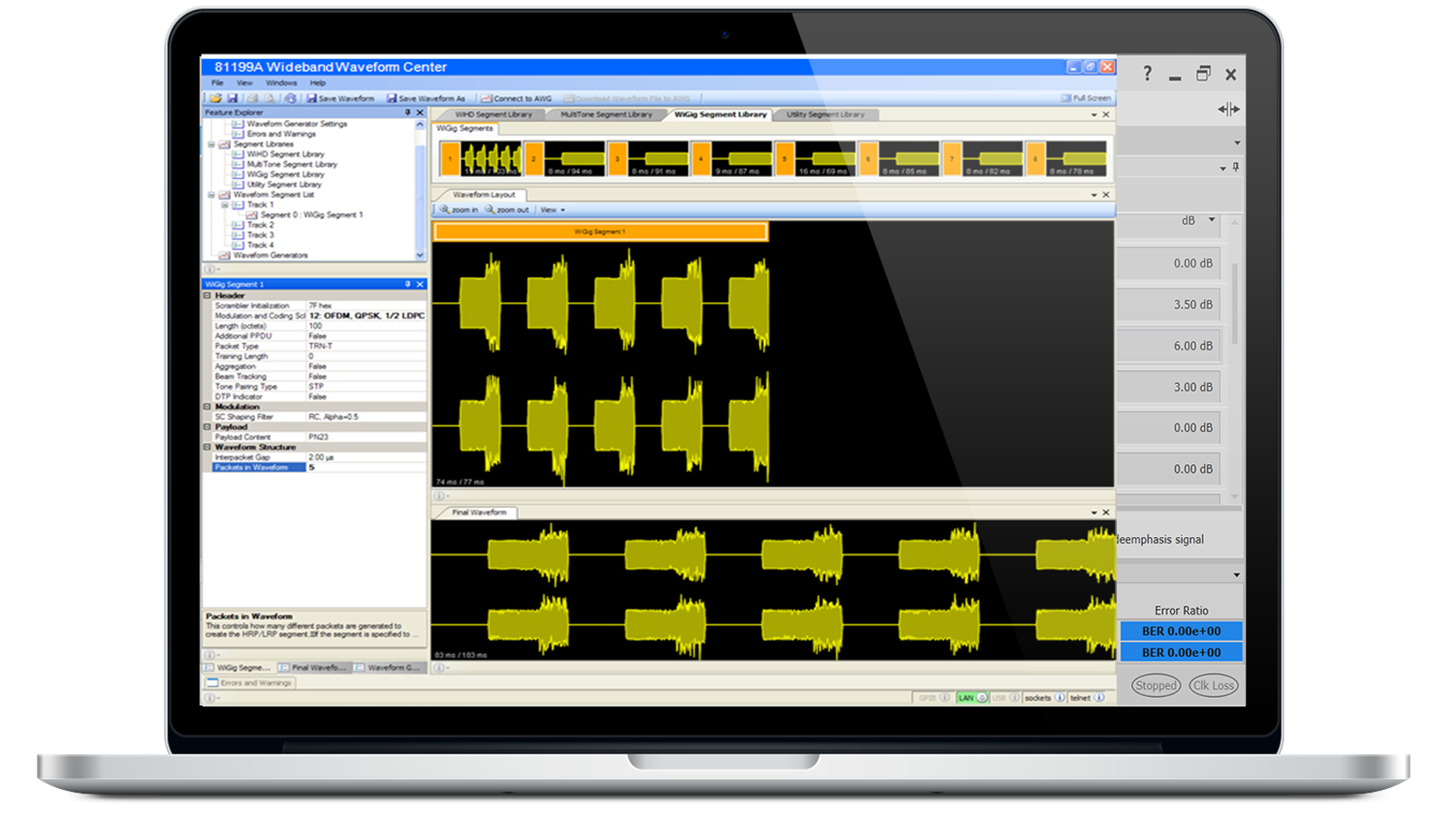Viewport: 1456px width, 819px height.
Task: Open the View dropdown in Waveform Layout
Action: click(x=552, y=210)
